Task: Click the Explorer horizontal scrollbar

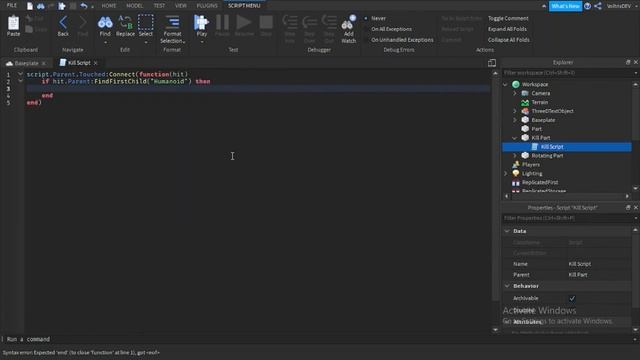Action: pos(567,196)
